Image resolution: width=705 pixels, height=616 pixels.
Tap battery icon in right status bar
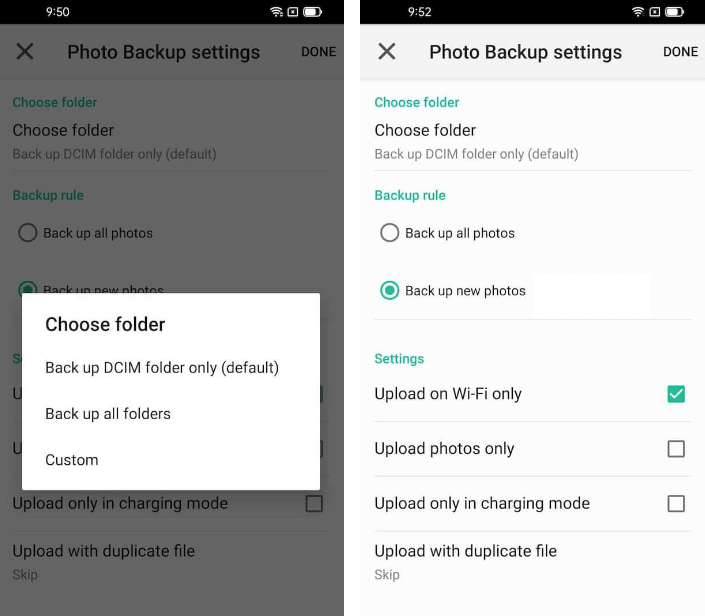674,12
